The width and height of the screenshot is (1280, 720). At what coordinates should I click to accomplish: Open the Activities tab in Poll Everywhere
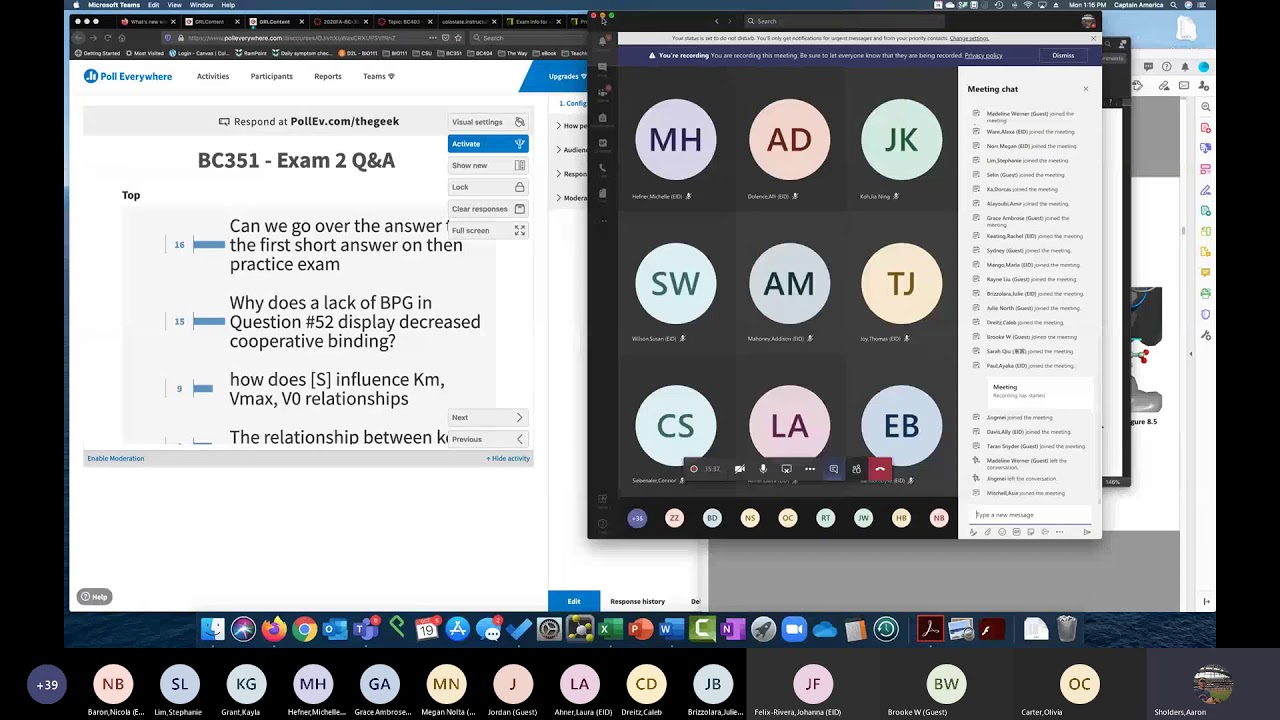coord(213,76)
